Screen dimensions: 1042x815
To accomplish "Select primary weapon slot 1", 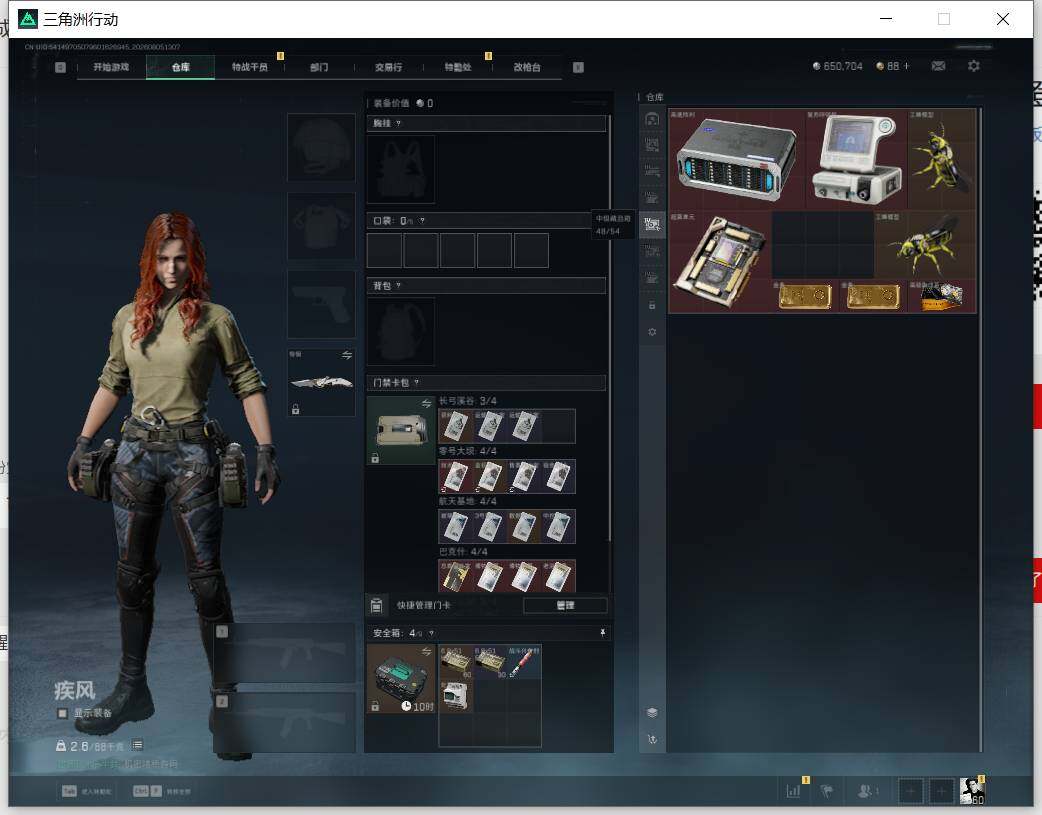I will click(x=285, y=653).
